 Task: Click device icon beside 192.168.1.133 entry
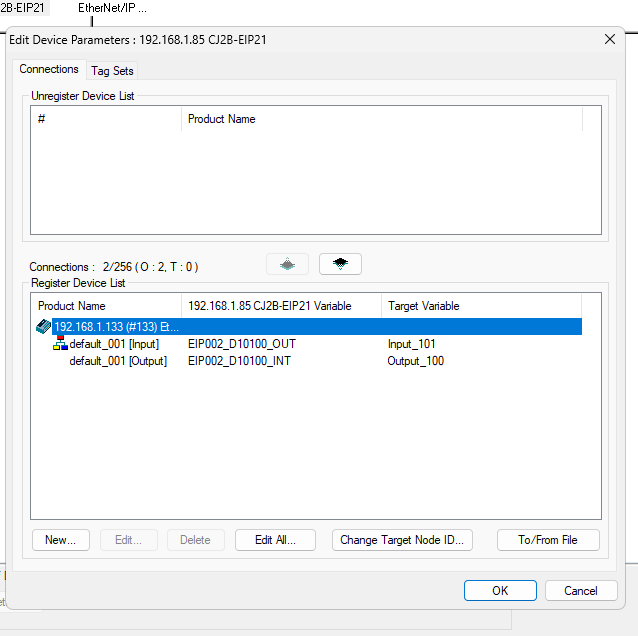pos(43,326)
